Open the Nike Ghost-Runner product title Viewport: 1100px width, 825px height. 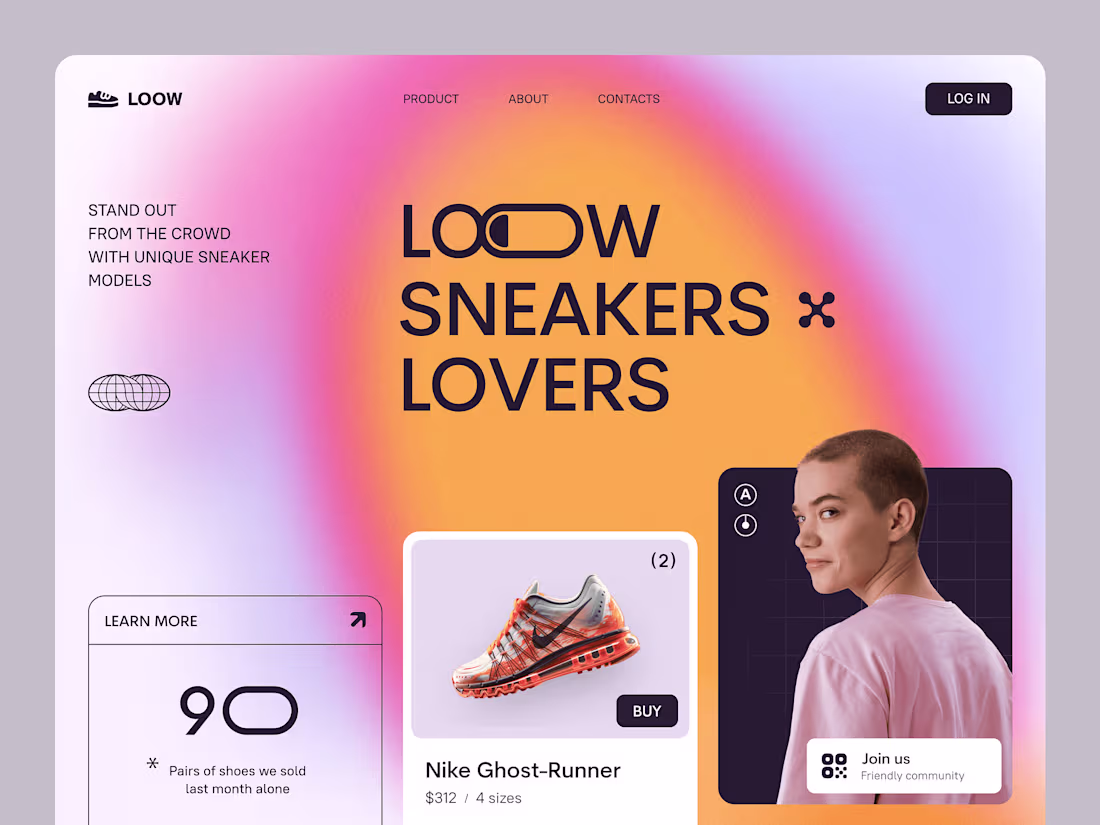pyautogui.click(x=523, y=770)
